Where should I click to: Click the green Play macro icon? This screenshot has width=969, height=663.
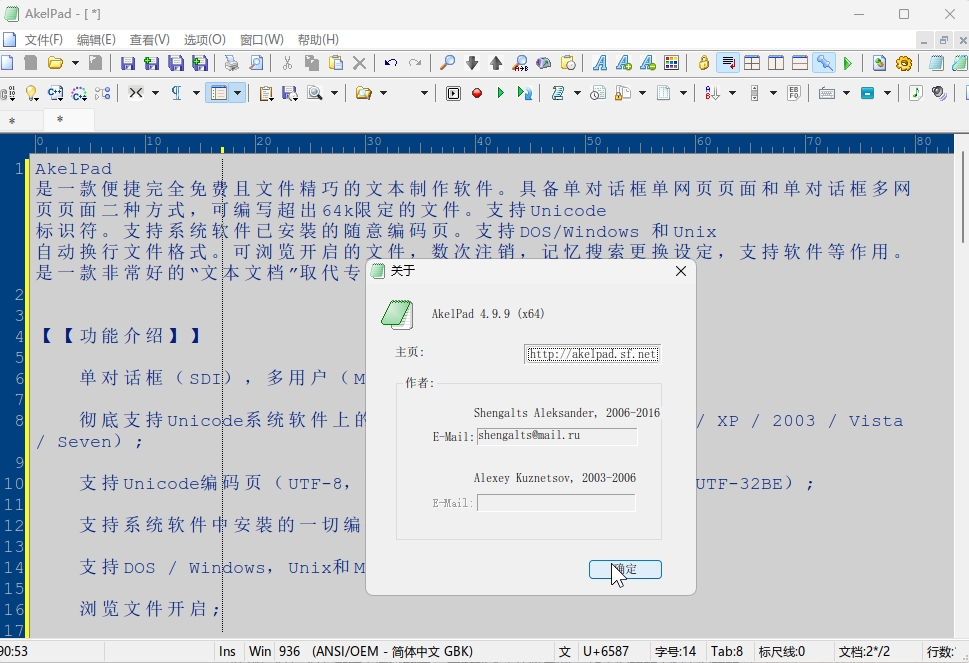[501, 93]
